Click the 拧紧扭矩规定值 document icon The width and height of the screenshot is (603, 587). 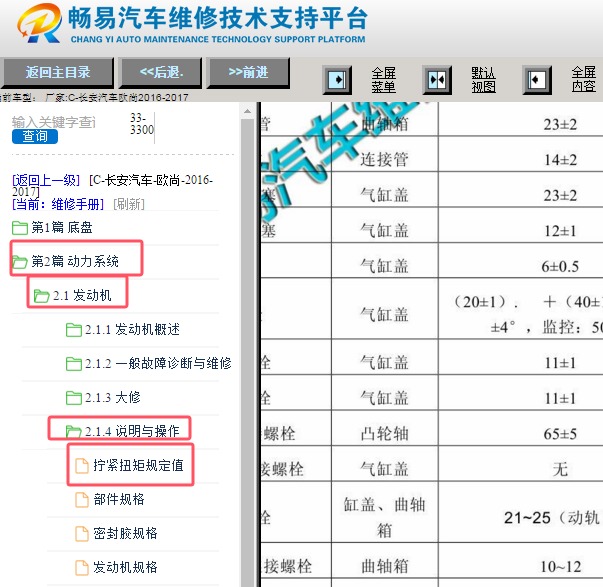(82, 465)
